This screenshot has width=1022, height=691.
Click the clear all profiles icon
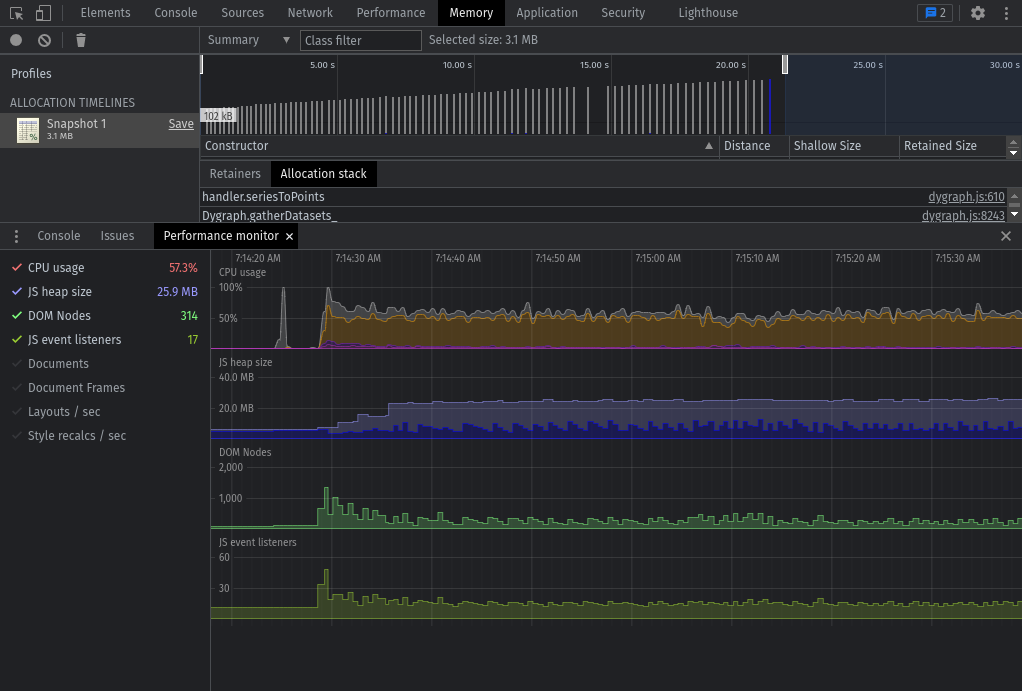pos(44,40)
